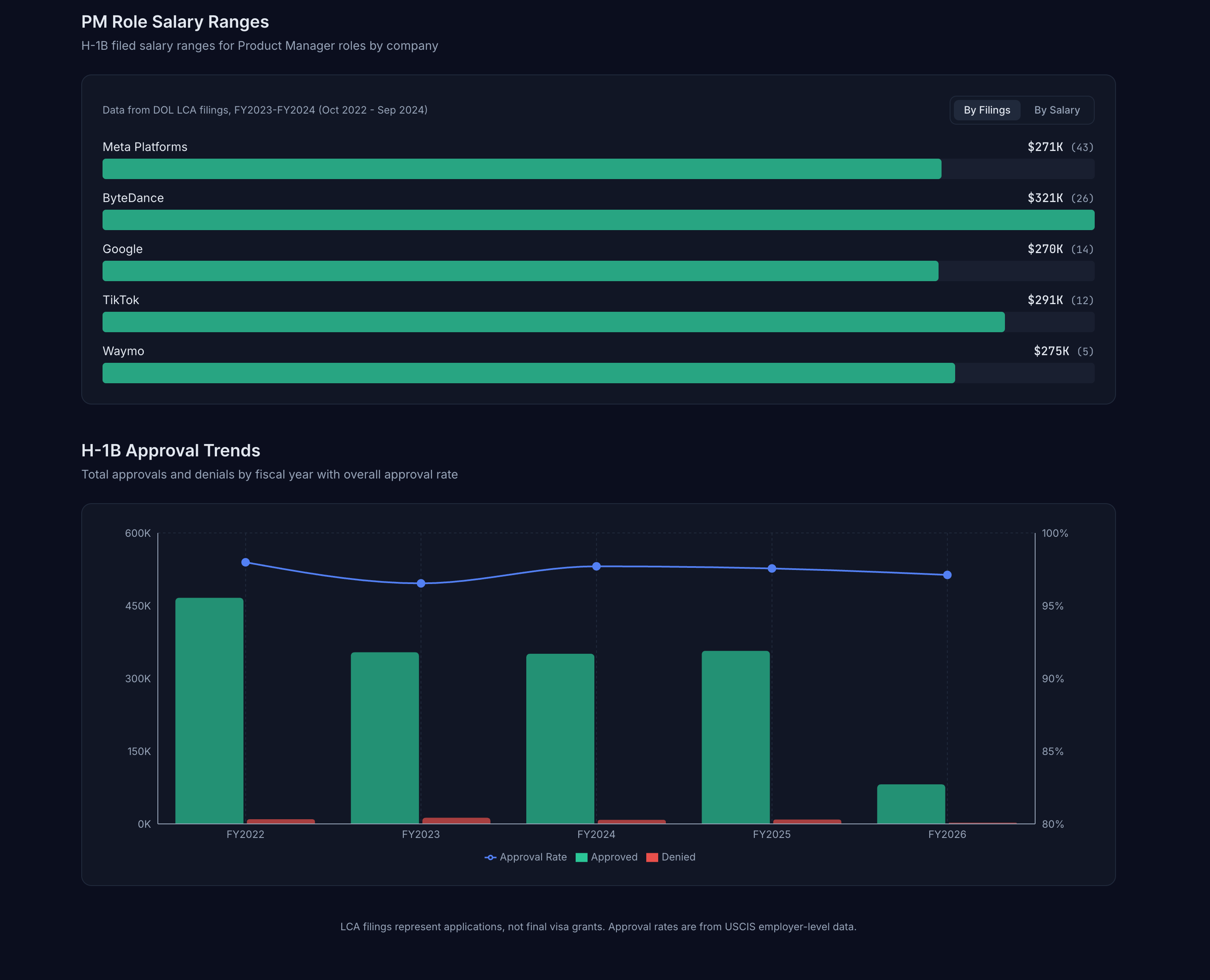This screenshot has height=980, width=1210.
Task: Click the FY2023 approval rate point
Action: [421, 583]
